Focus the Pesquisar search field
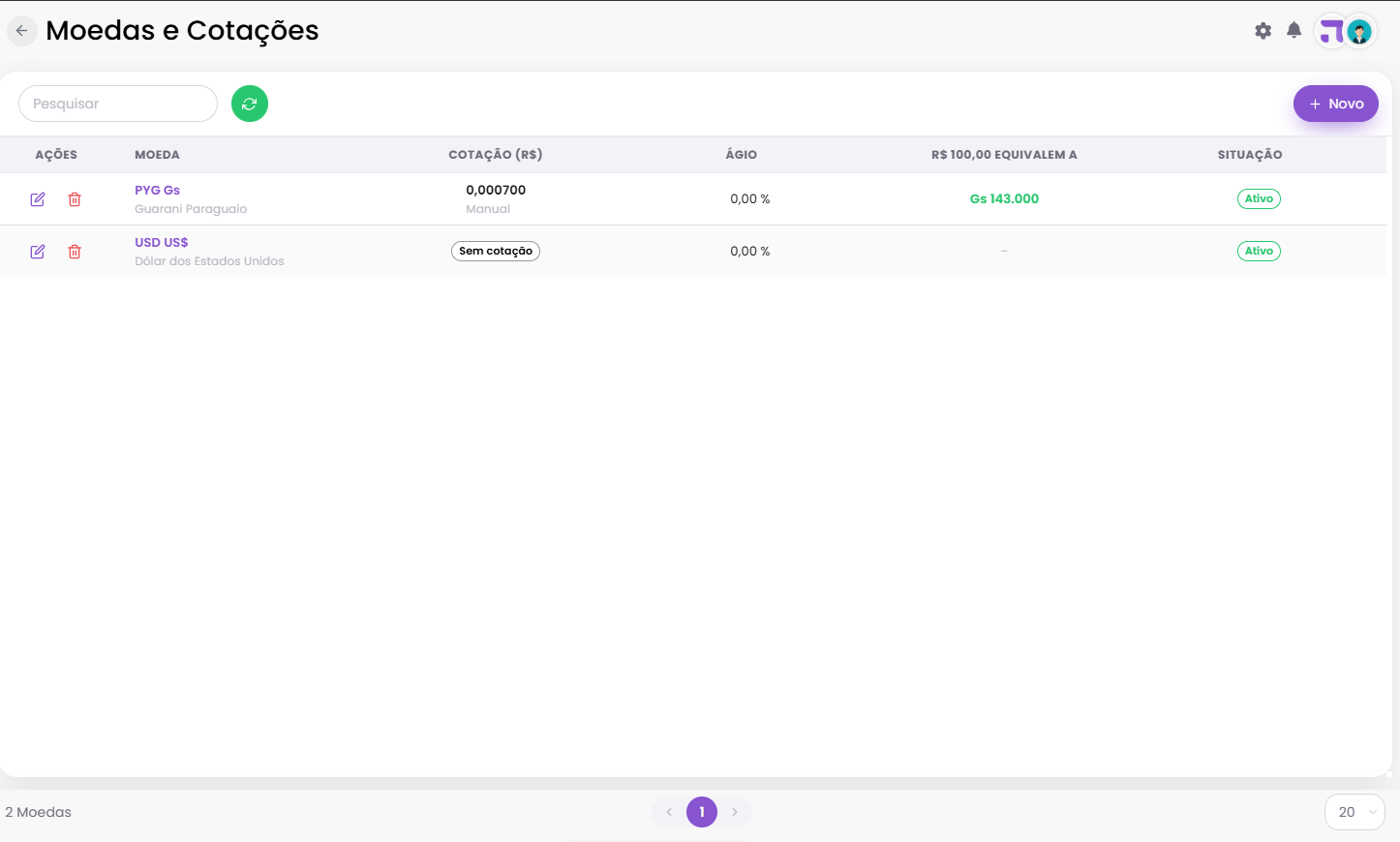 point(118,104)
